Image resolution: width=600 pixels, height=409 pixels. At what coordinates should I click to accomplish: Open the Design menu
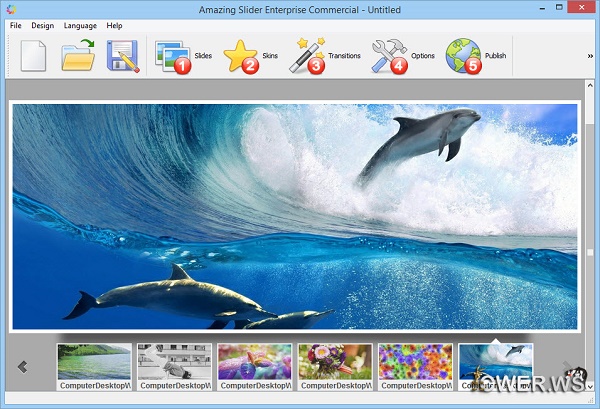(42, 26)
